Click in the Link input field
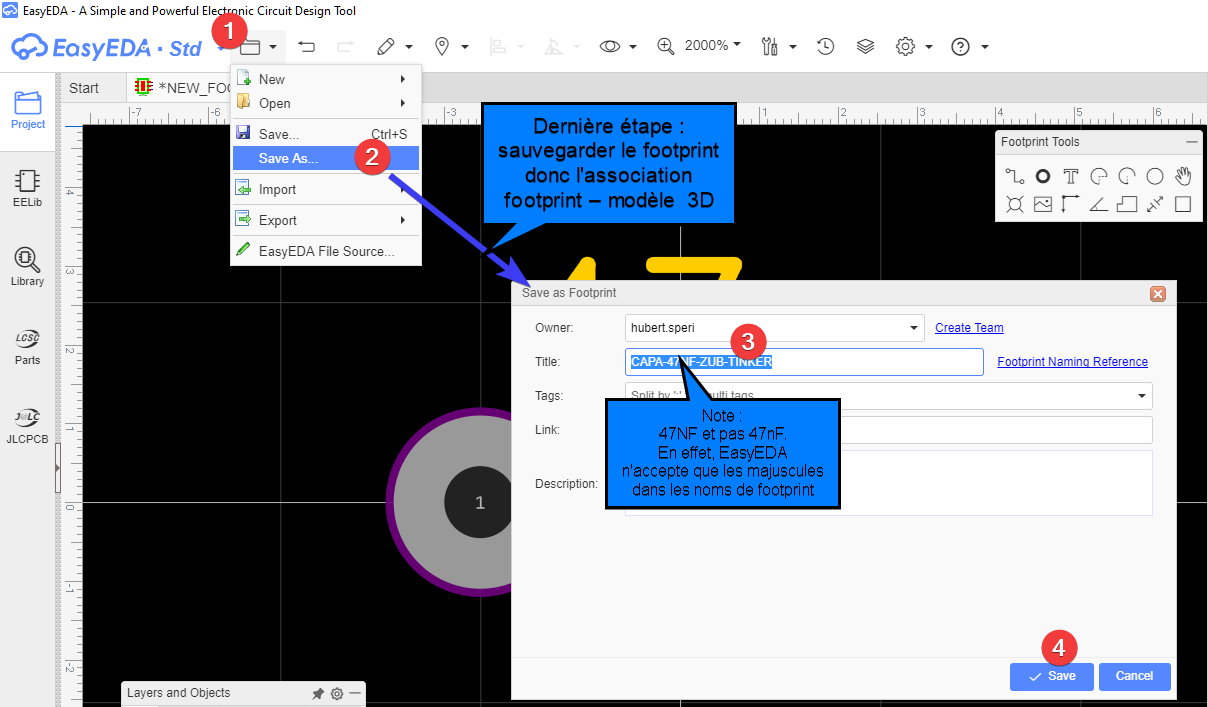 coord(889,430)
